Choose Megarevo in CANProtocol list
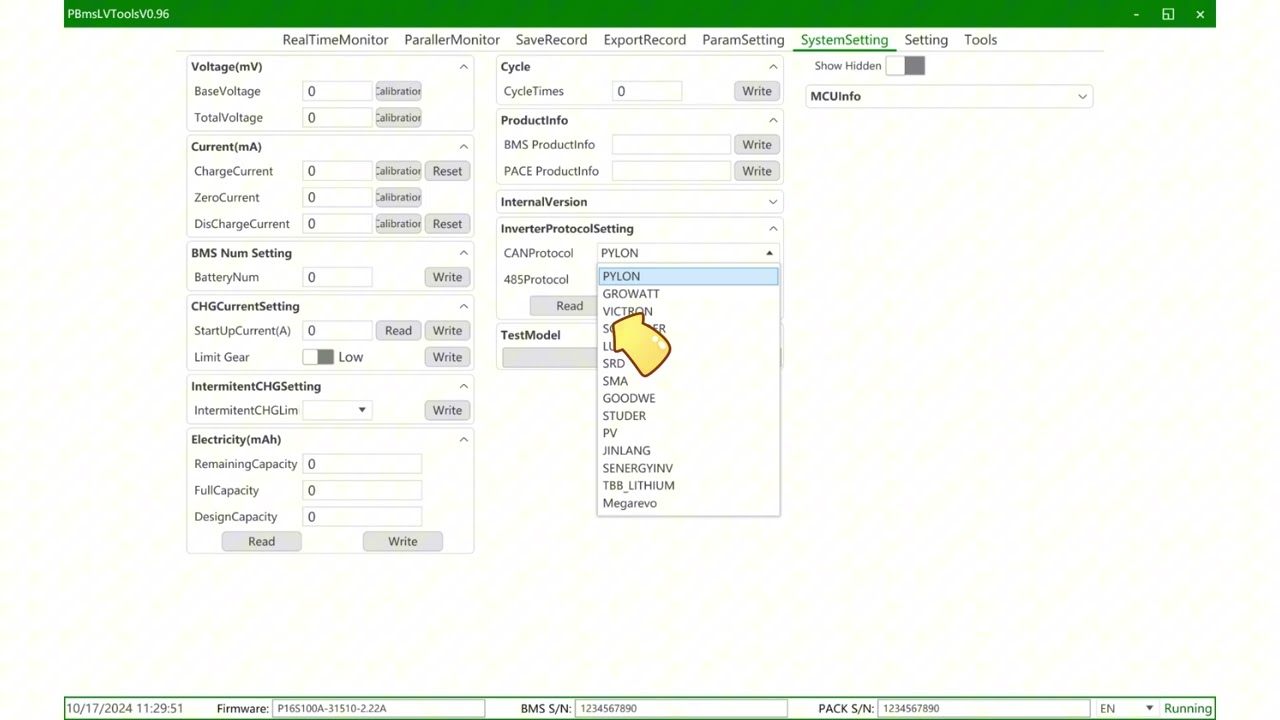Viewport: 1280px width, 720px height. tap(688, 503)
